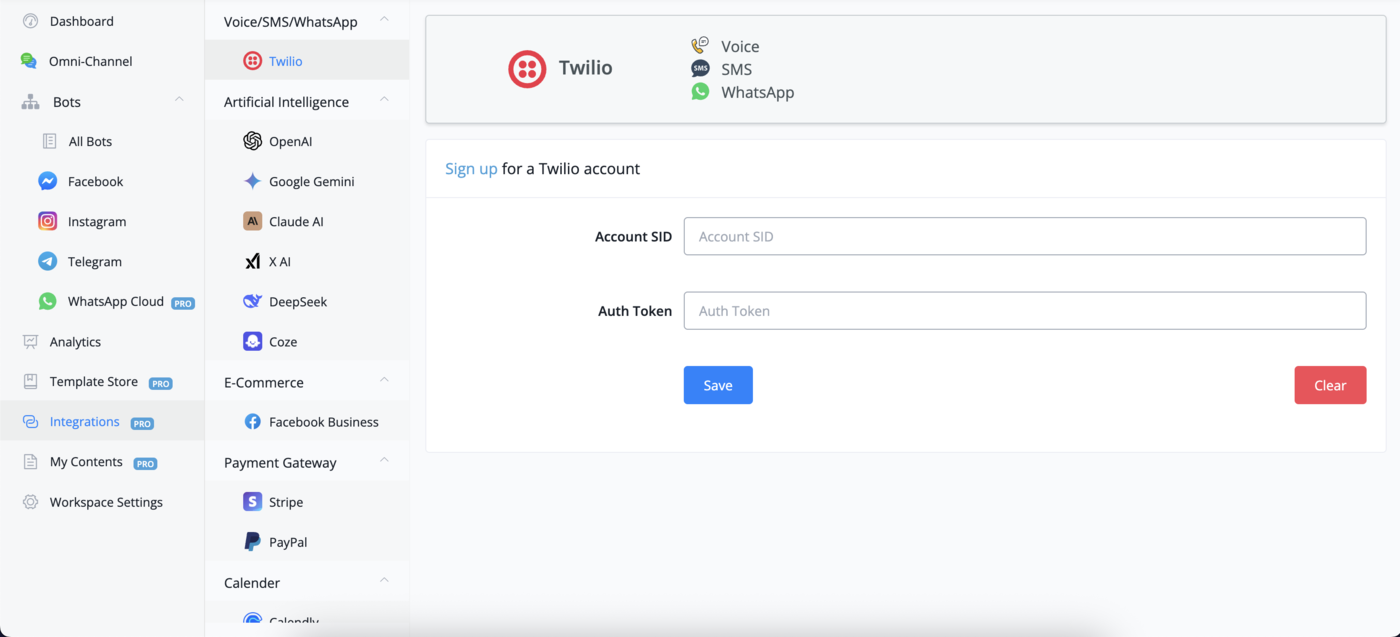Image resolution: width=1400 pixels, height=637 pixels.
Task: Click the Voice phone icon in header
Action: pos(700,45)
